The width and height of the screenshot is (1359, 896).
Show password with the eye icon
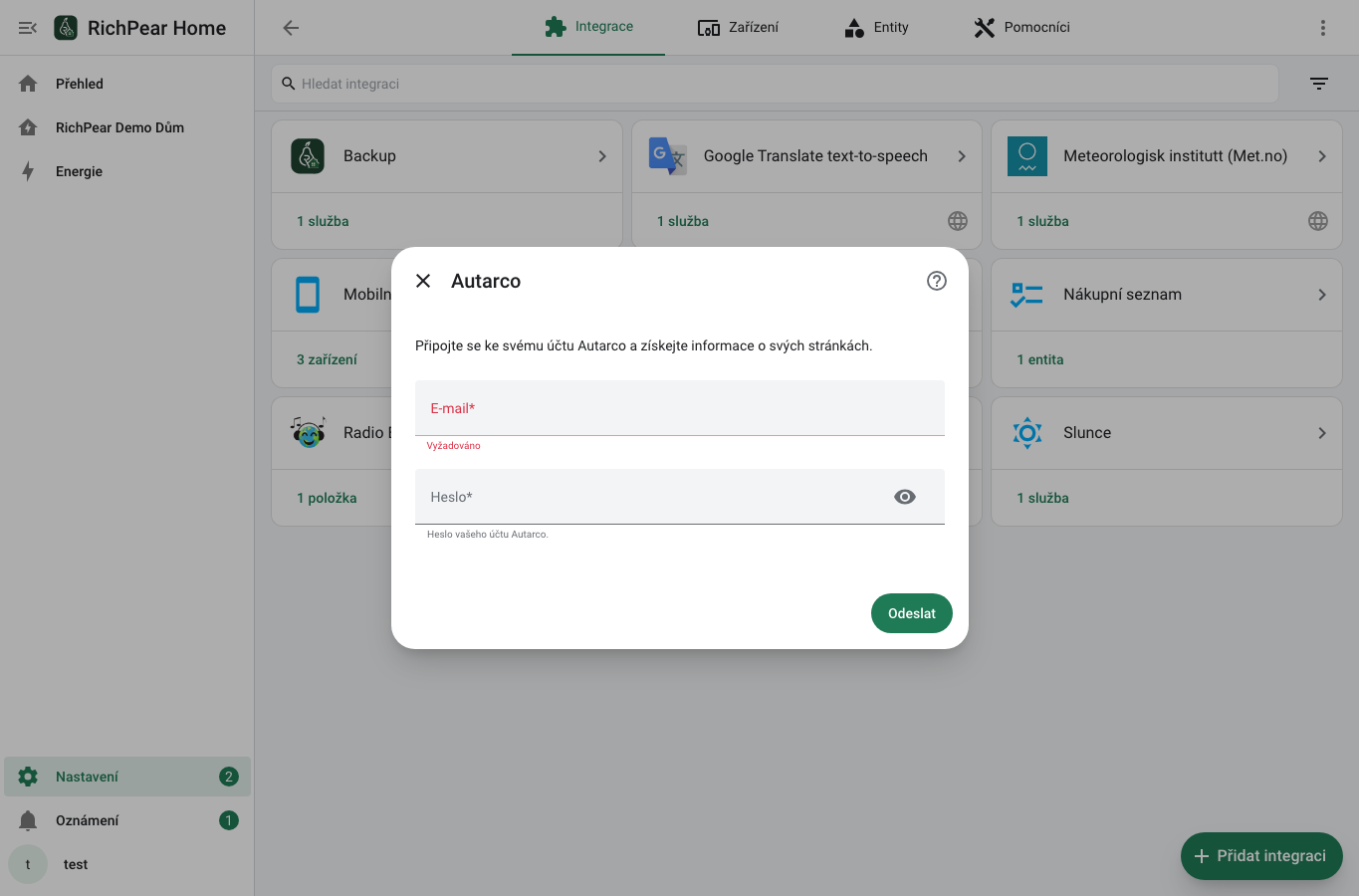905,497
